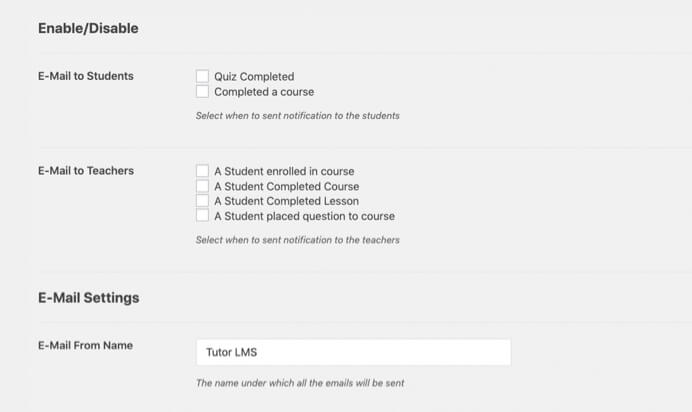Enable the Completed a course checkbox
Screen dimensions: 692x412
(x=202, y=91)
